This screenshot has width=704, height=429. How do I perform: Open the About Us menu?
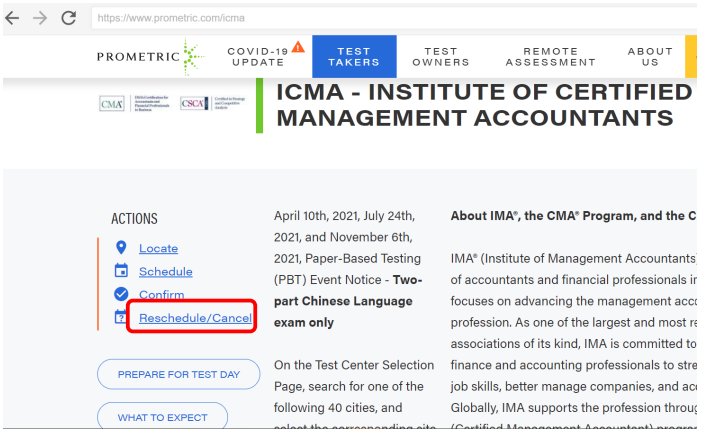tap(650, 57)
